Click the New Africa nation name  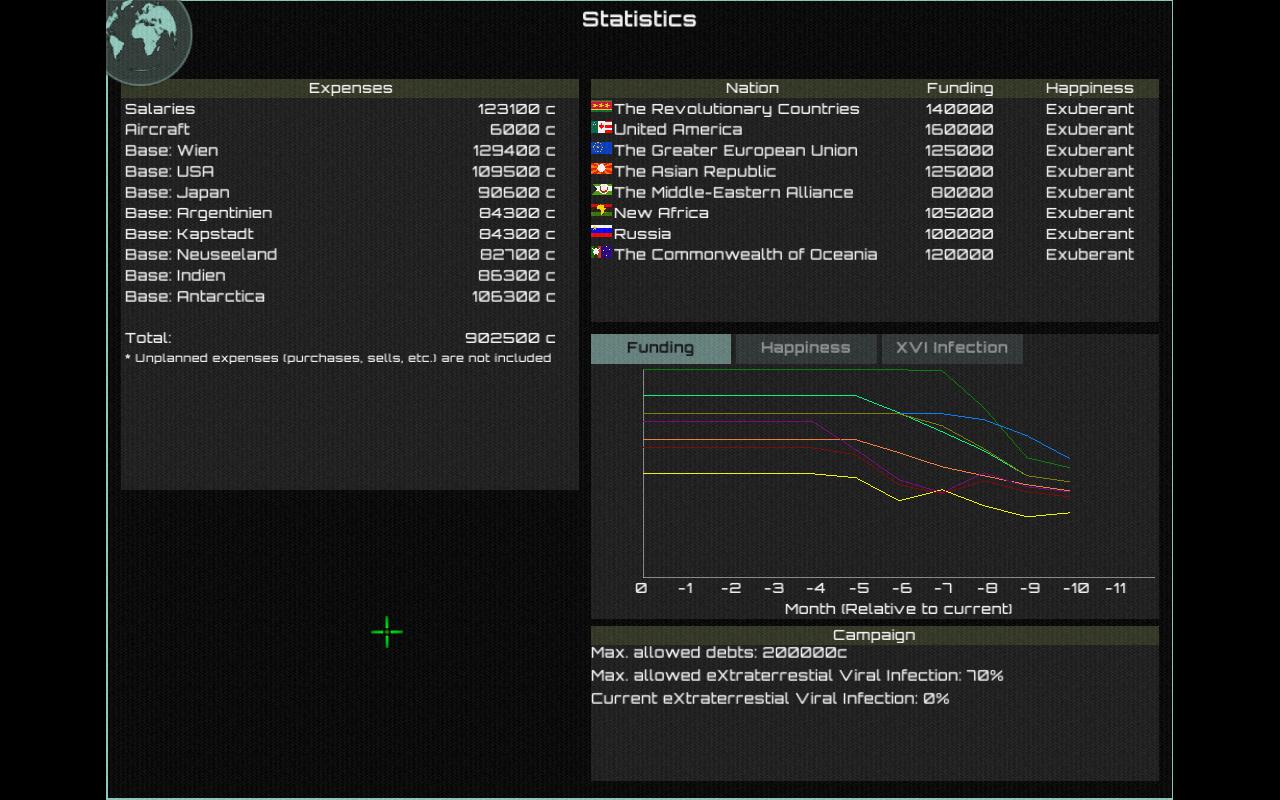661,212
